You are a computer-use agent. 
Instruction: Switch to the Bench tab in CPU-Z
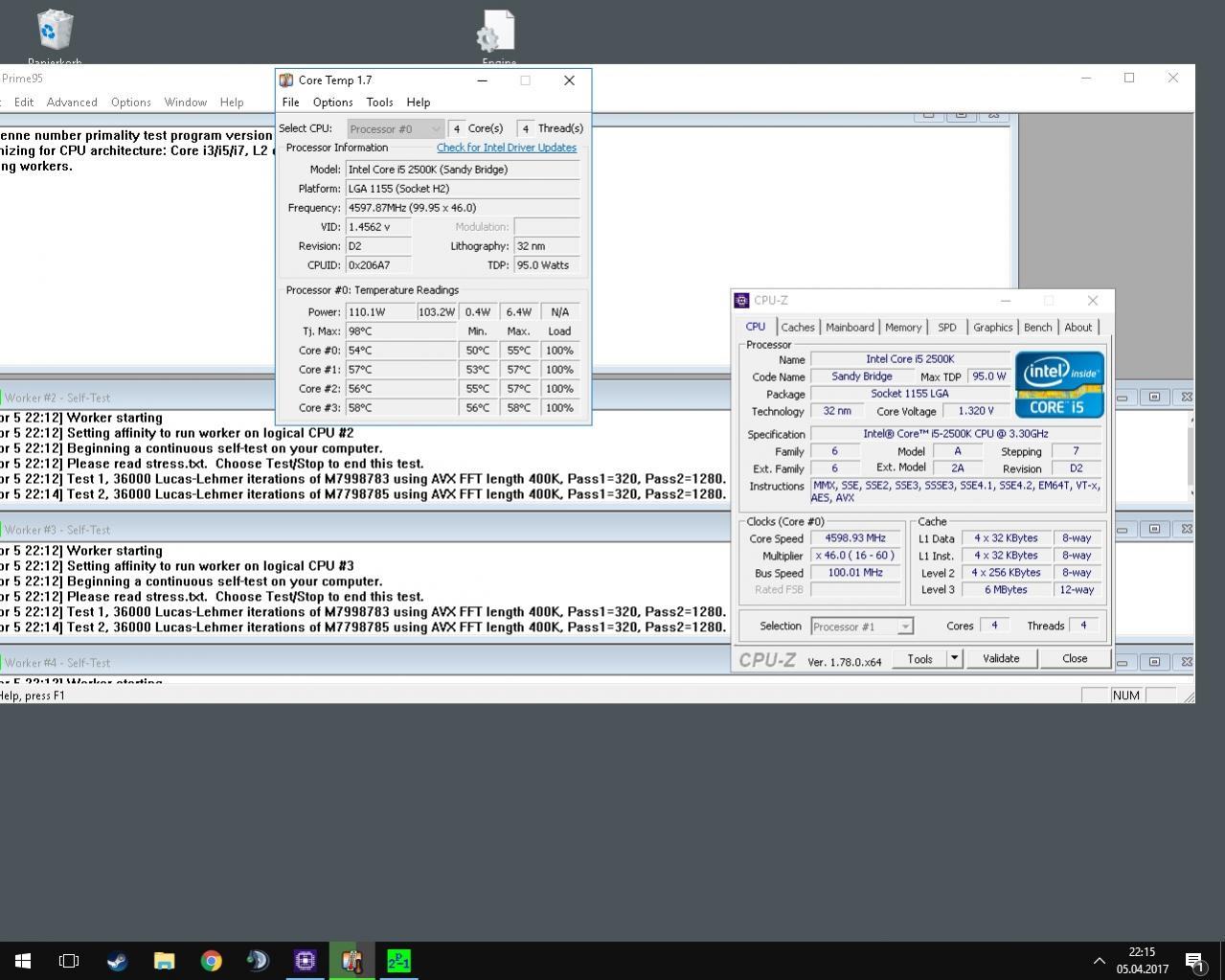tap(1037, 328)
